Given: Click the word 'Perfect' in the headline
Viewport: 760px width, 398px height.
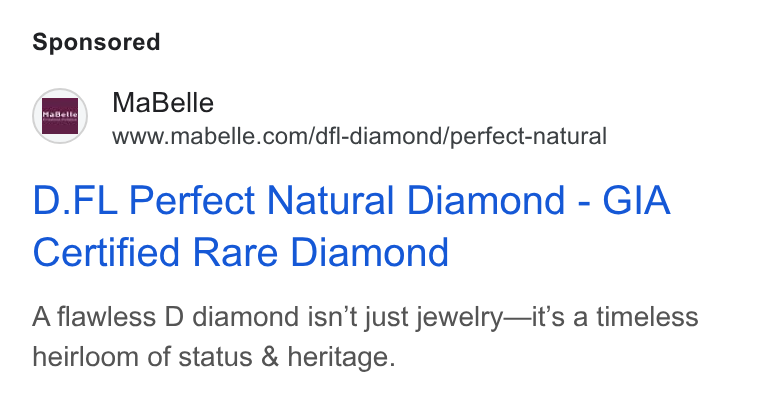Looking at the screenshot, I should [192, 200].
